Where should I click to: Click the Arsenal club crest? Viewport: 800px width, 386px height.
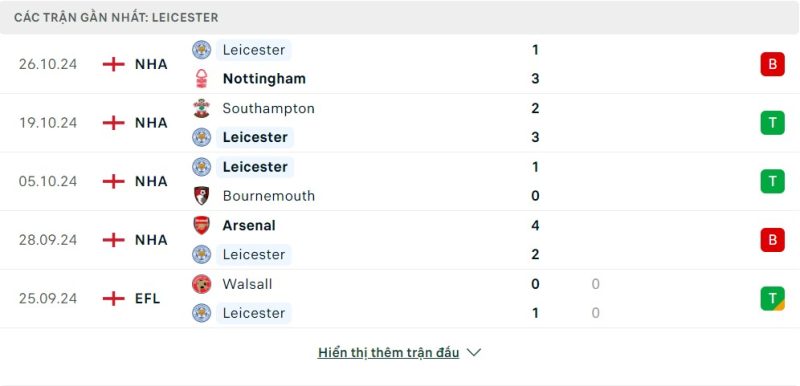202,225
